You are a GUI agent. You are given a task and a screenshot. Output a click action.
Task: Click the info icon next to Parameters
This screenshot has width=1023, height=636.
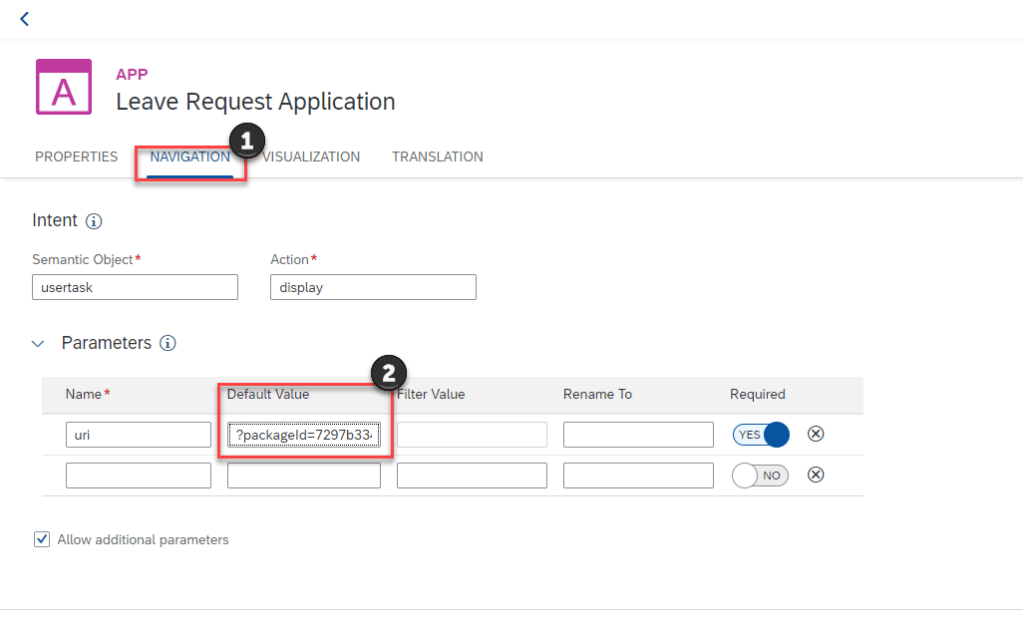click(168, 343)
